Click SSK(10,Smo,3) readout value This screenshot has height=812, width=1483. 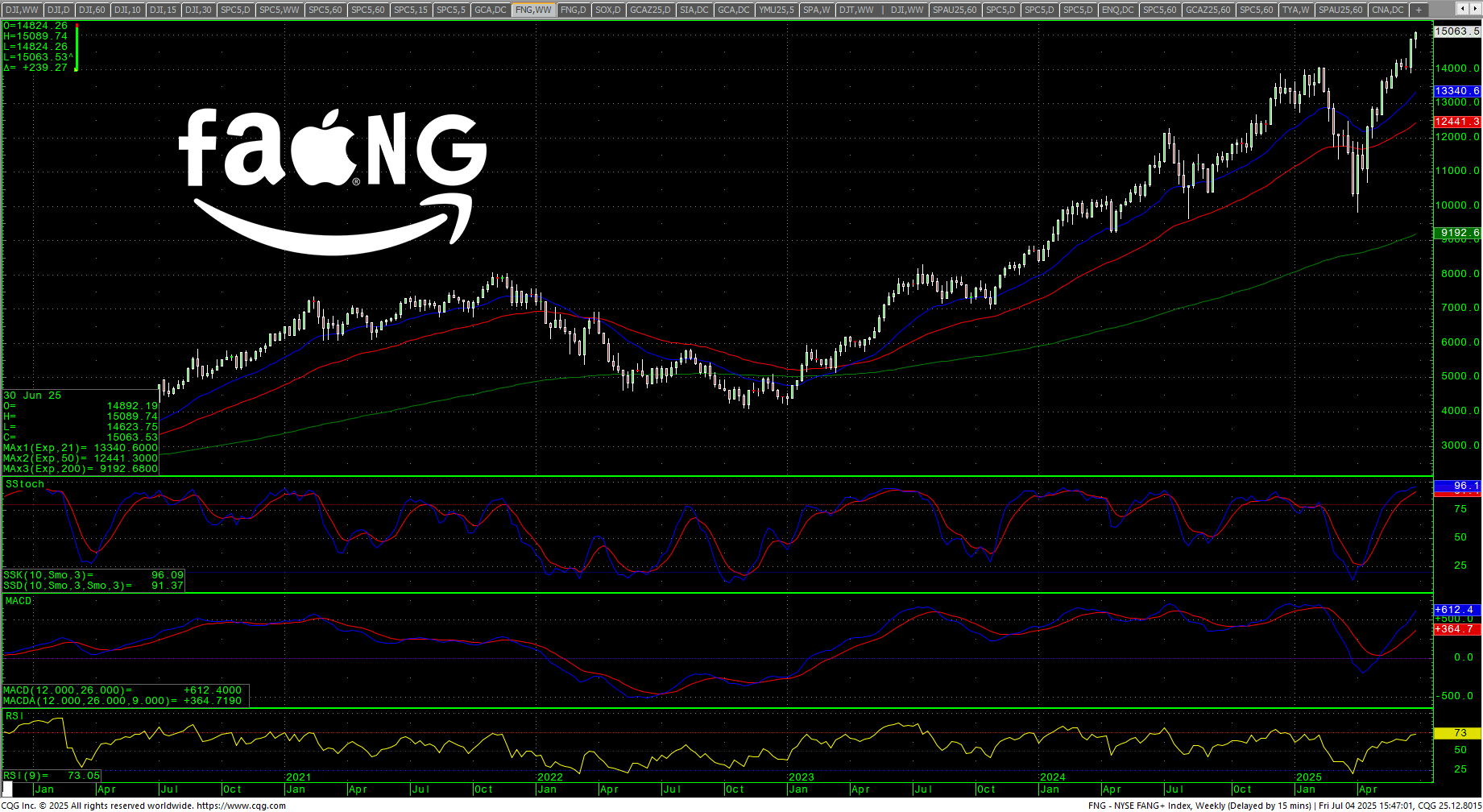pos(168,575)
